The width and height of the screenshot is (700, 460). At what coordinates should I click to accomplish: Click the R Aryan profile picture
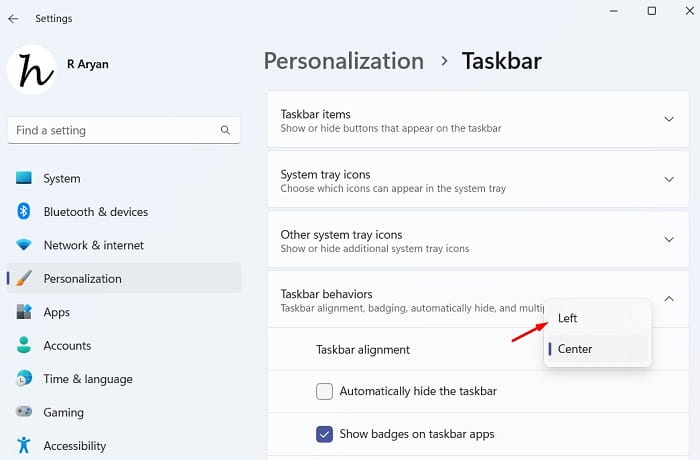[31, 69]
